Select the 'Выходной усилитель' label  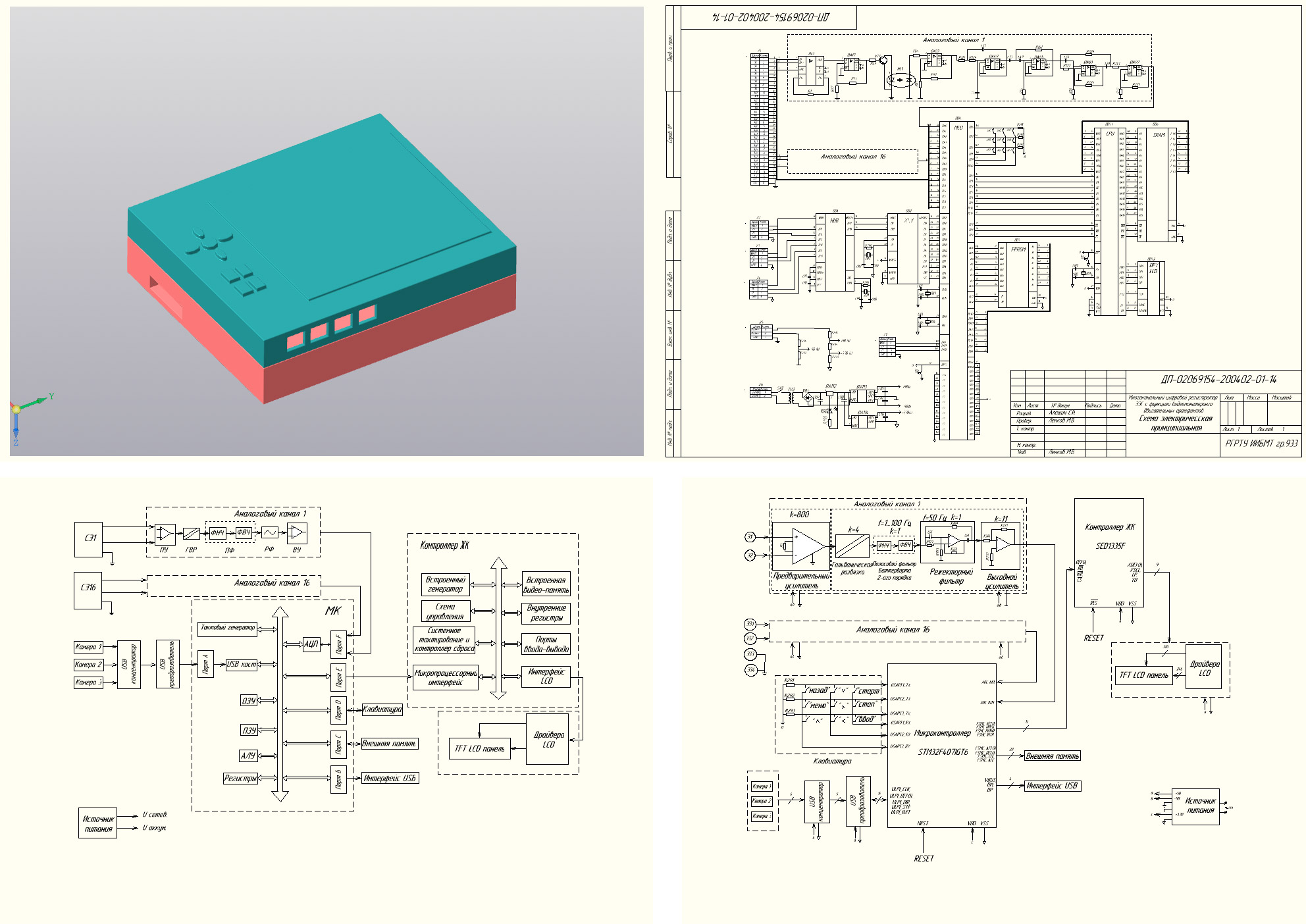(x=1002, y=582)
